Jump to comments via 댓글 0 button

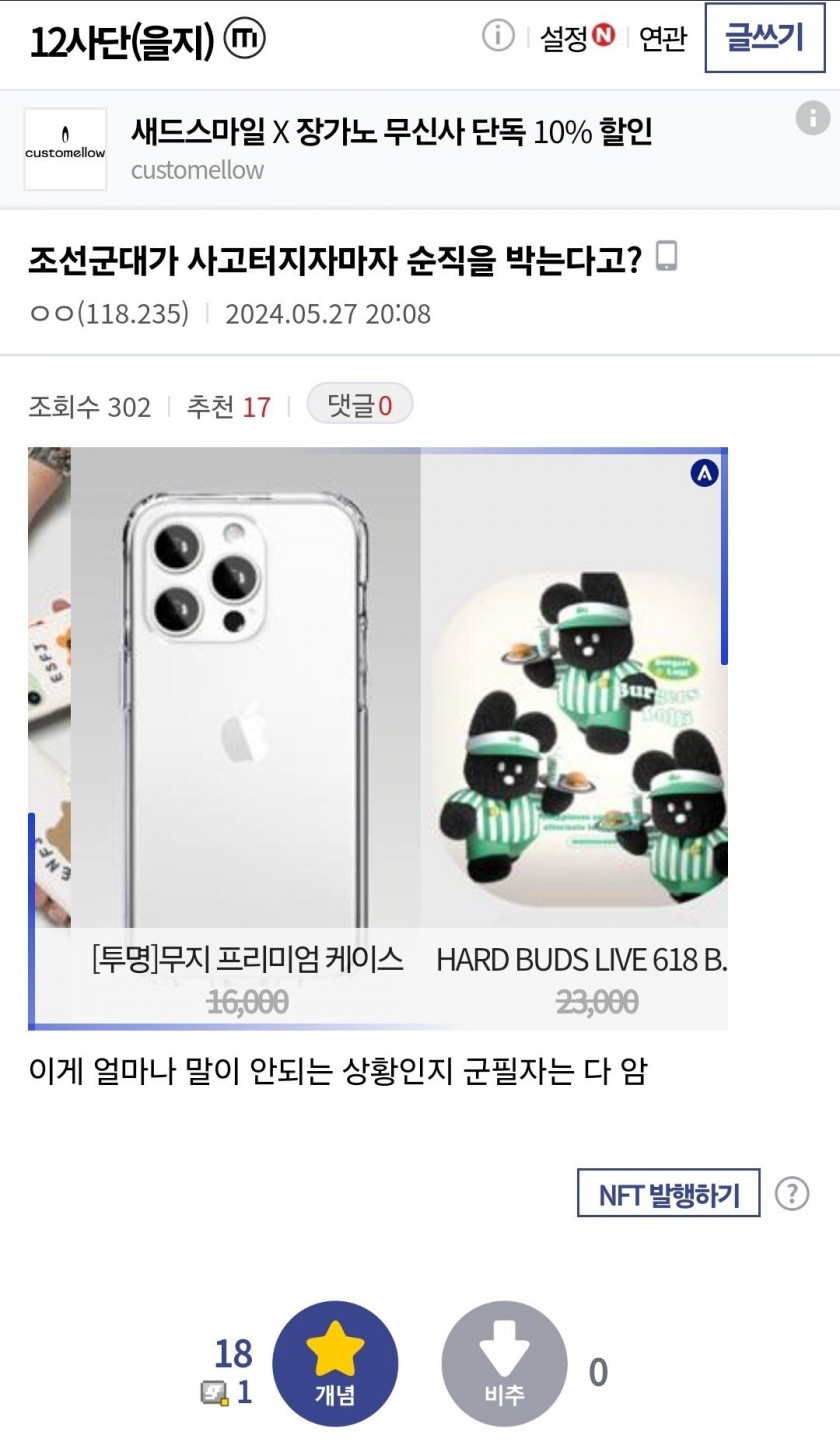[359, 404]
